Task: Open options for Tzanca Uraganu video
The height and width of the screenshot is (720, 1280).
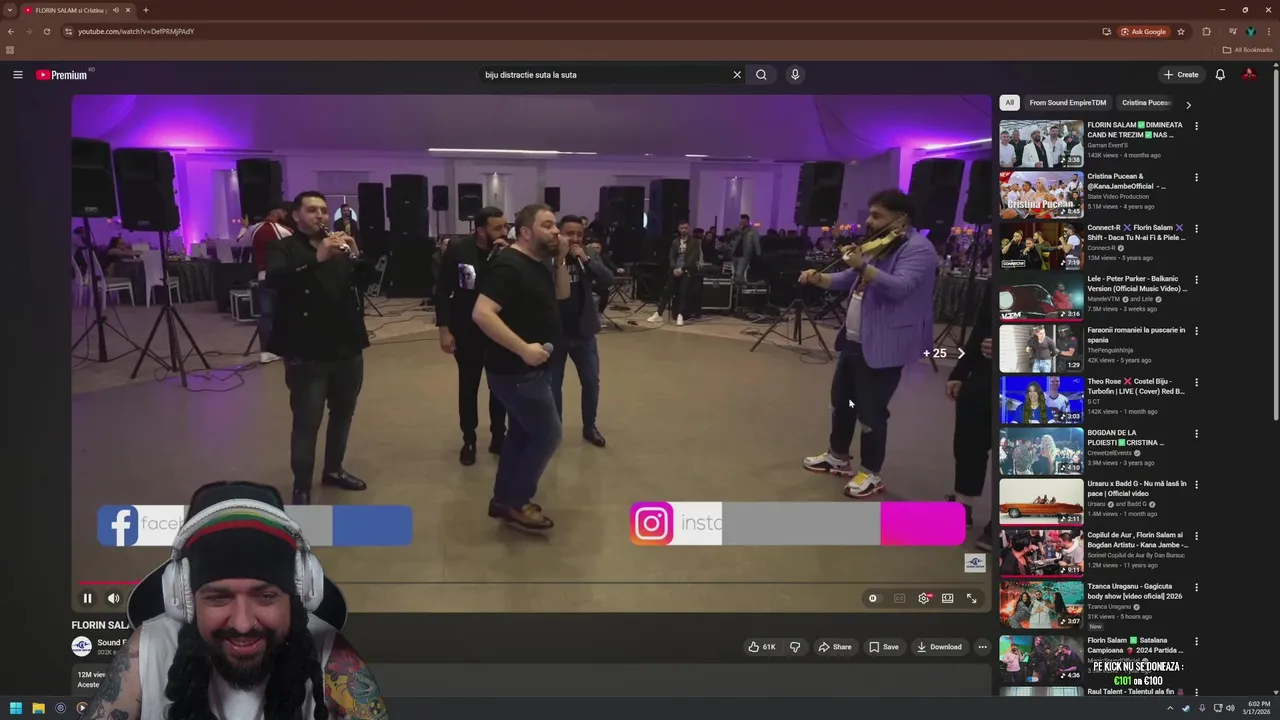Action: (x=1196, y=587)
